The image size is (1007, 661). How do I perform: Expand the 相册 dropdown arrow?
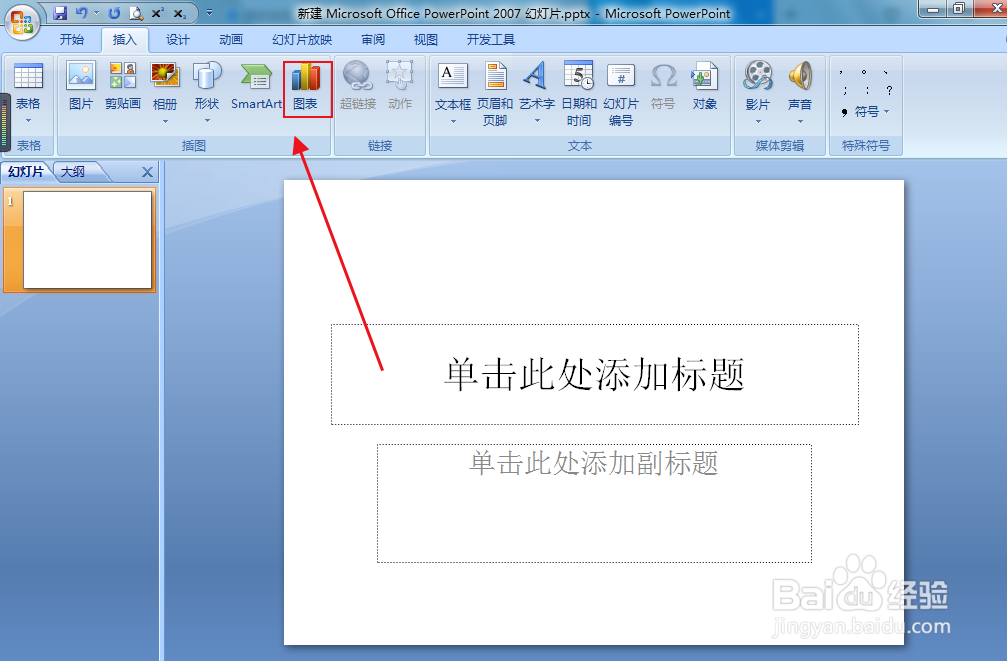[x=165, y=121]
